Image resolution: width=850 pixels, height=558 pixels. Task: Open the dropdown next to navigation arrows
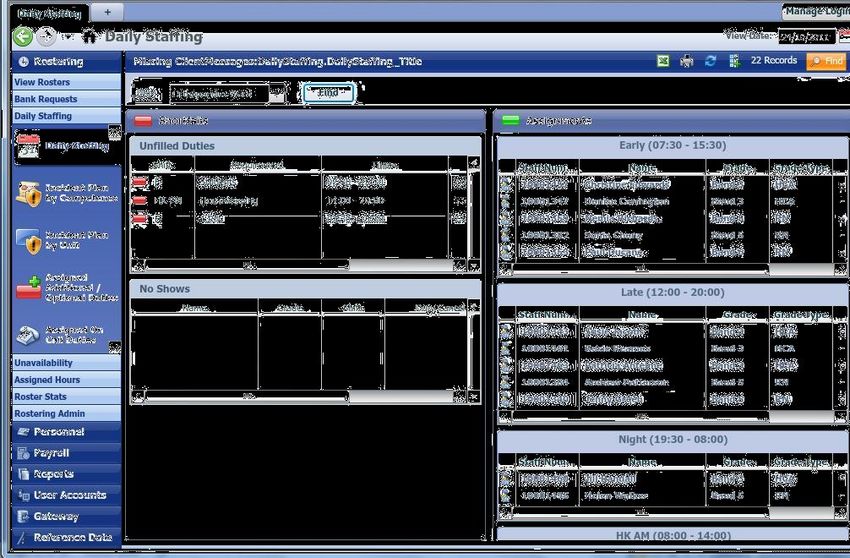68,38
